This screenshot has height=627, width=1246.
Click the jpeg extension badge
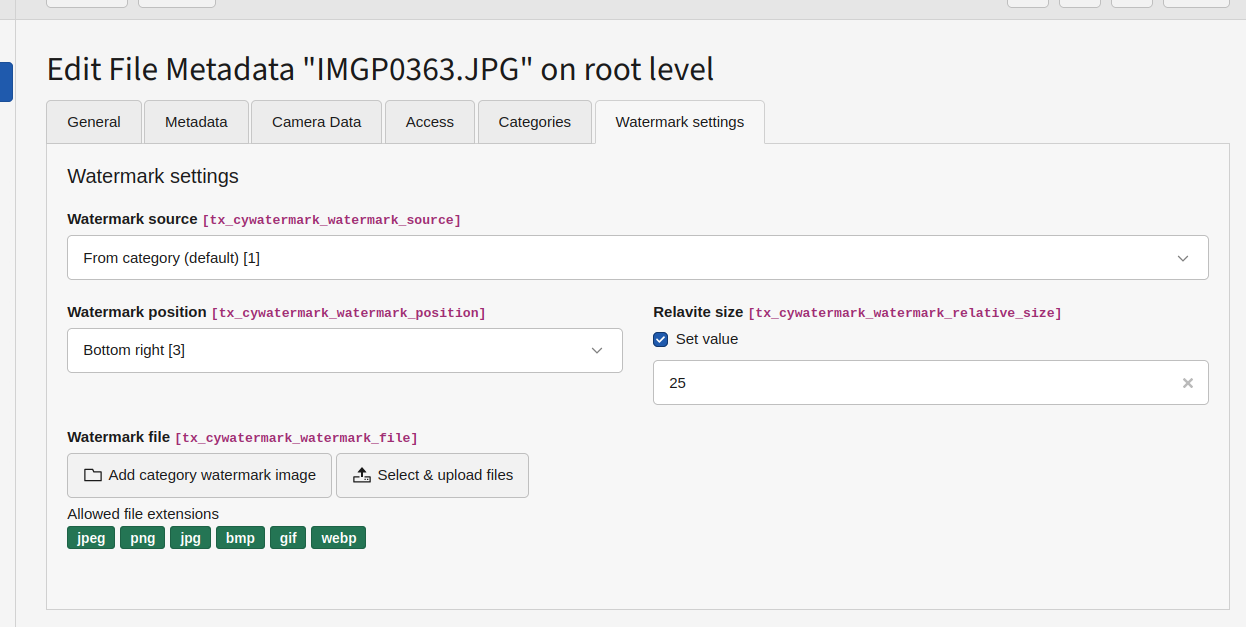[91, 538]
